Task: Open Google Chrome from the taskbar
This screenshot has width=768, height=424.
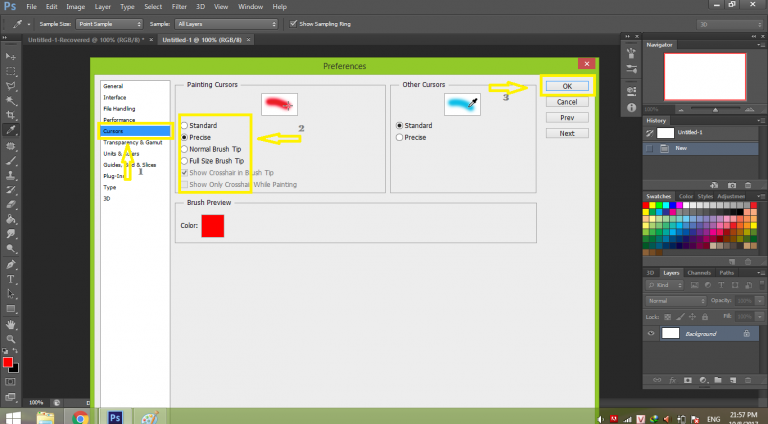Action: (80, 415)
